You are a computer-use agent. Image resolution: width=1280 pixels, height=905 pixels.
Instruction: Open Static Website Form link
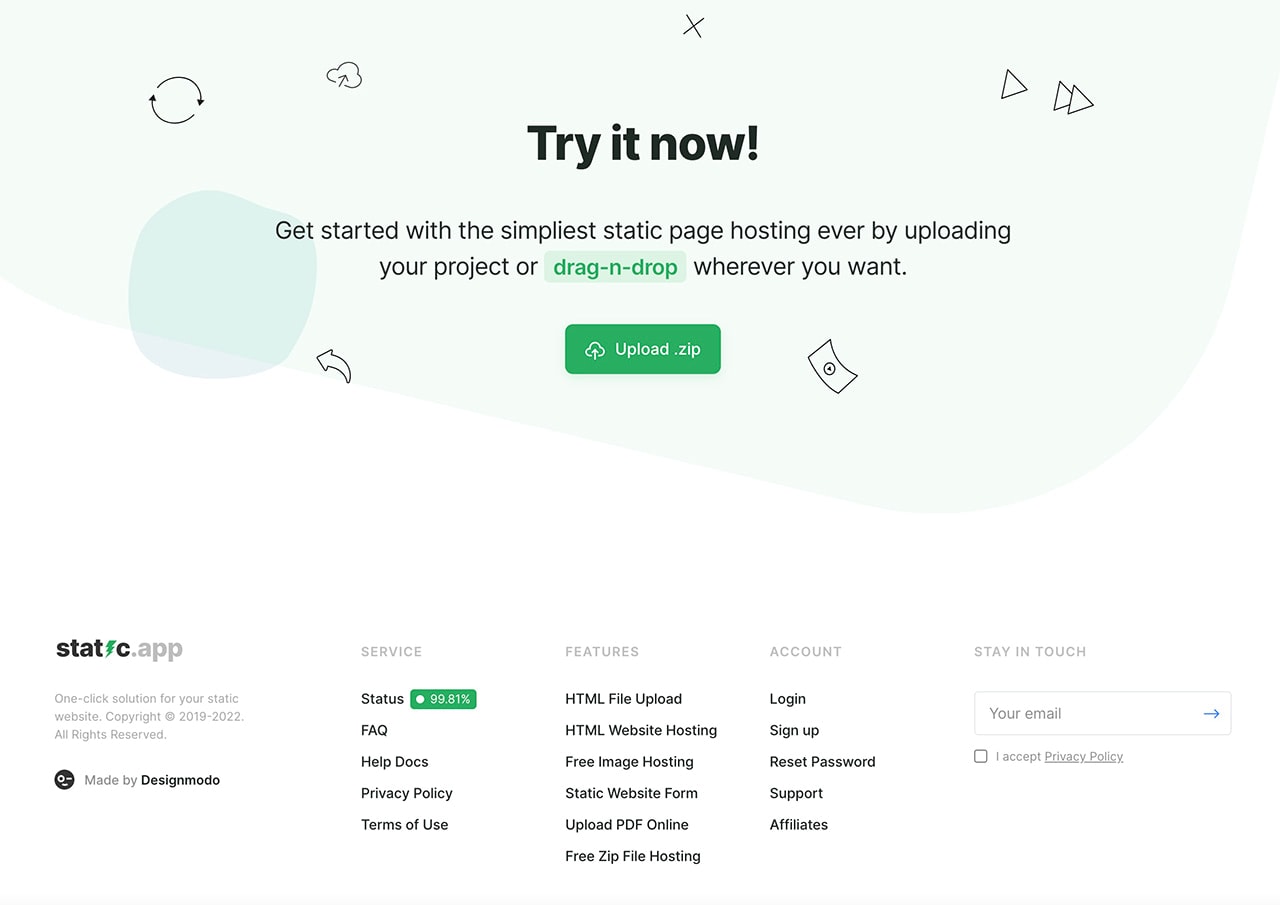click(x=631, y=793)
